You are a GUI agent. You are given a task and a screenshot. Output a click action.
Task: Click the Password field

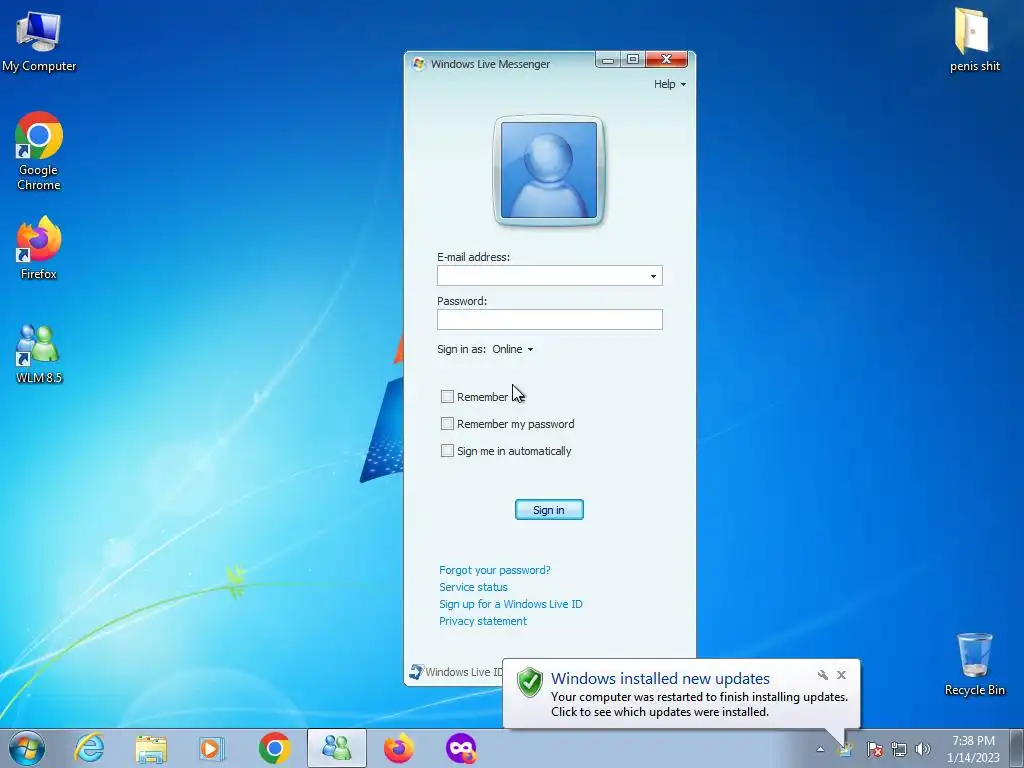tap(550, 319)
